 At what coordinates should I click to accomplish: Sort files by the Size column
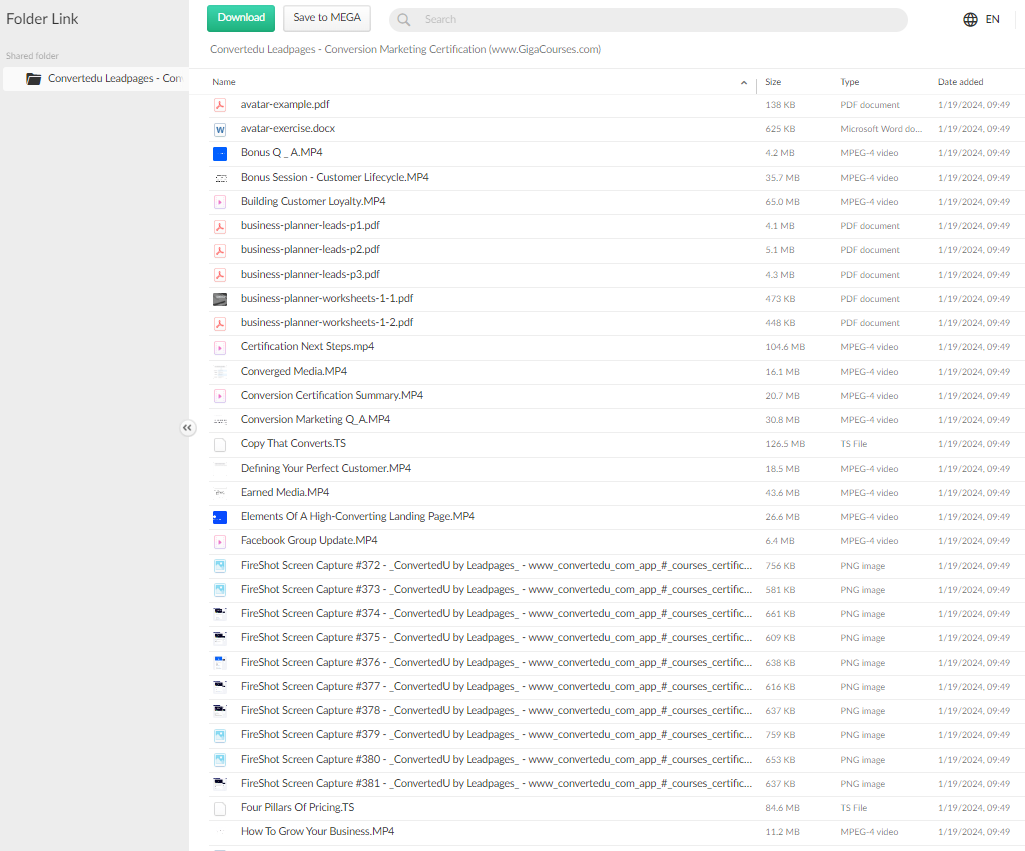click(x=773, y=82)
